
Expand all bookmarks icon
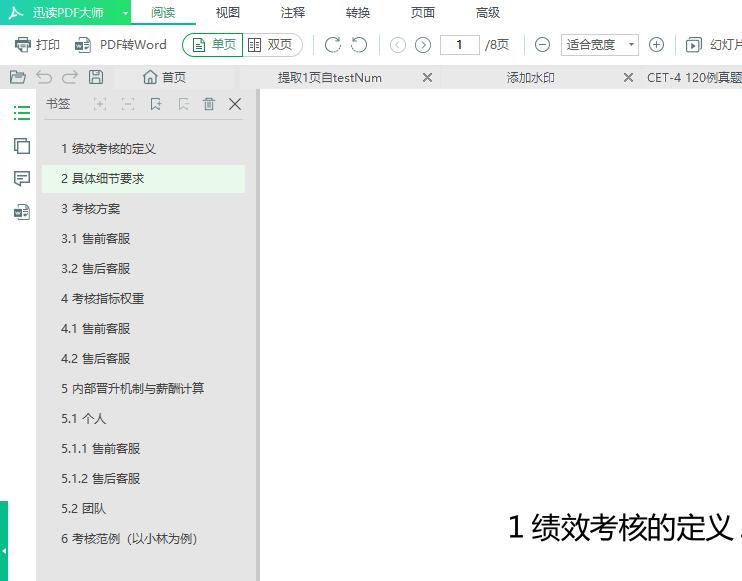[x=99, y=104]
